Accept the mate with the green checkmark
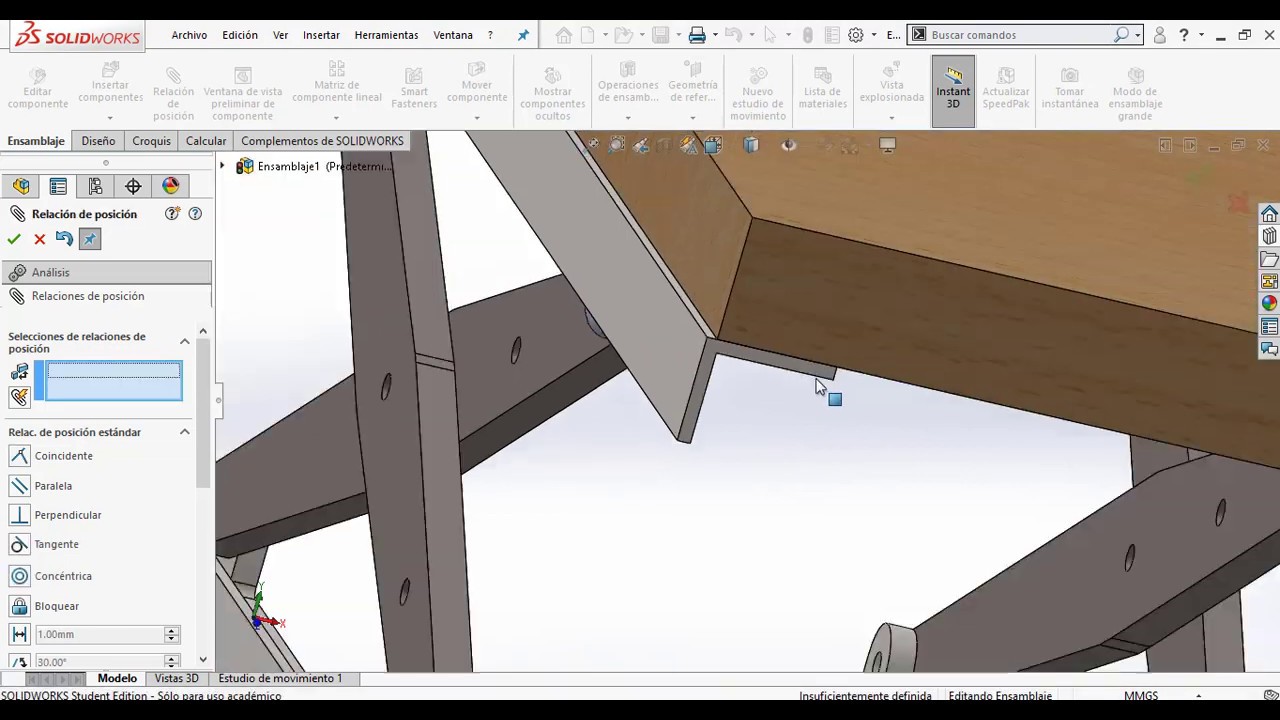 point(14,239)
